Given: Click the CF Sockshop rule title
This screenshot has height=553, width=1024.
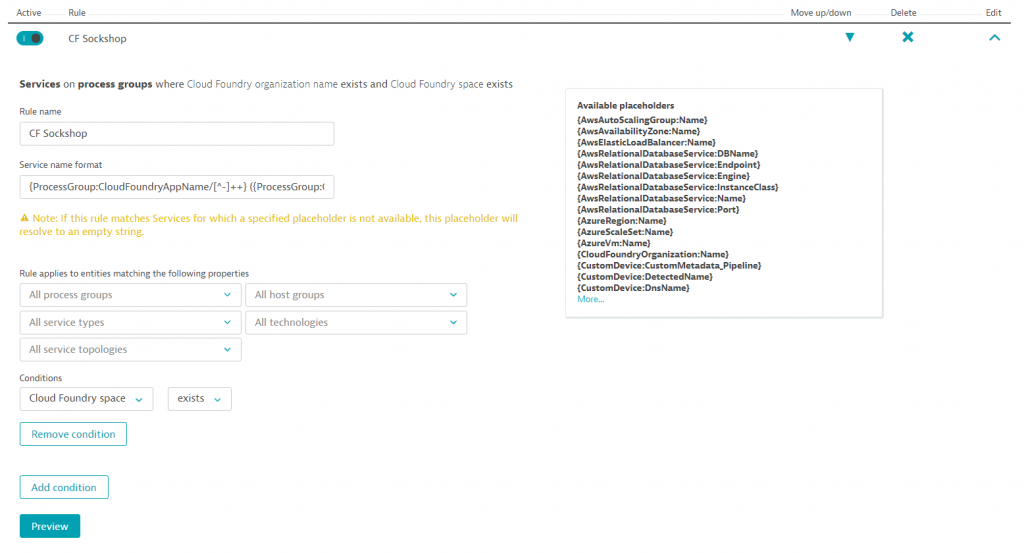Looking at the screenshot, I should (97, 38).
